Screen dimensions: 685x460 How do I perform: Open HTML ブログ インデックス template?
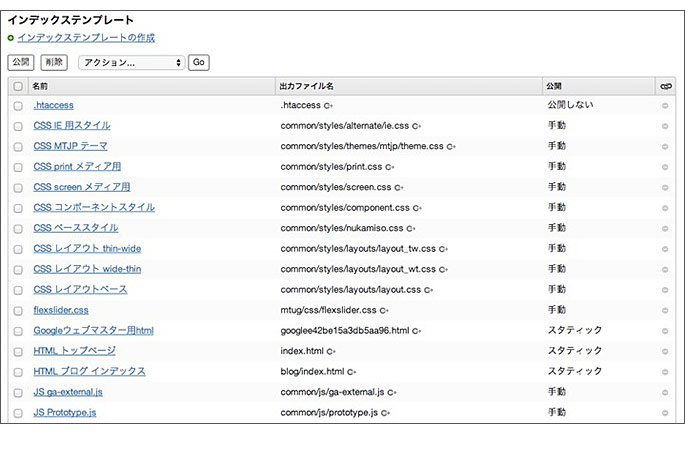coord(90,371)
